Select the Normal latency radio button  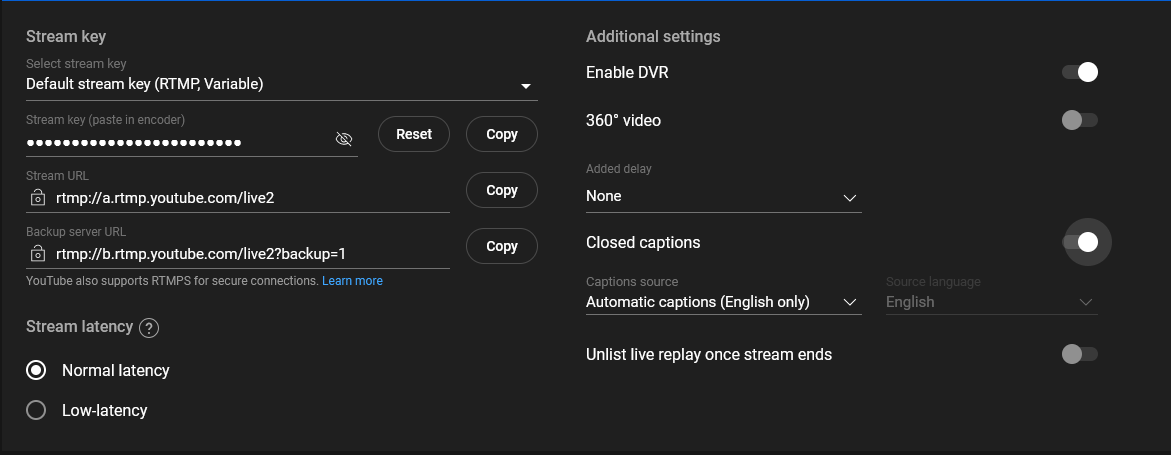point(36,370)
